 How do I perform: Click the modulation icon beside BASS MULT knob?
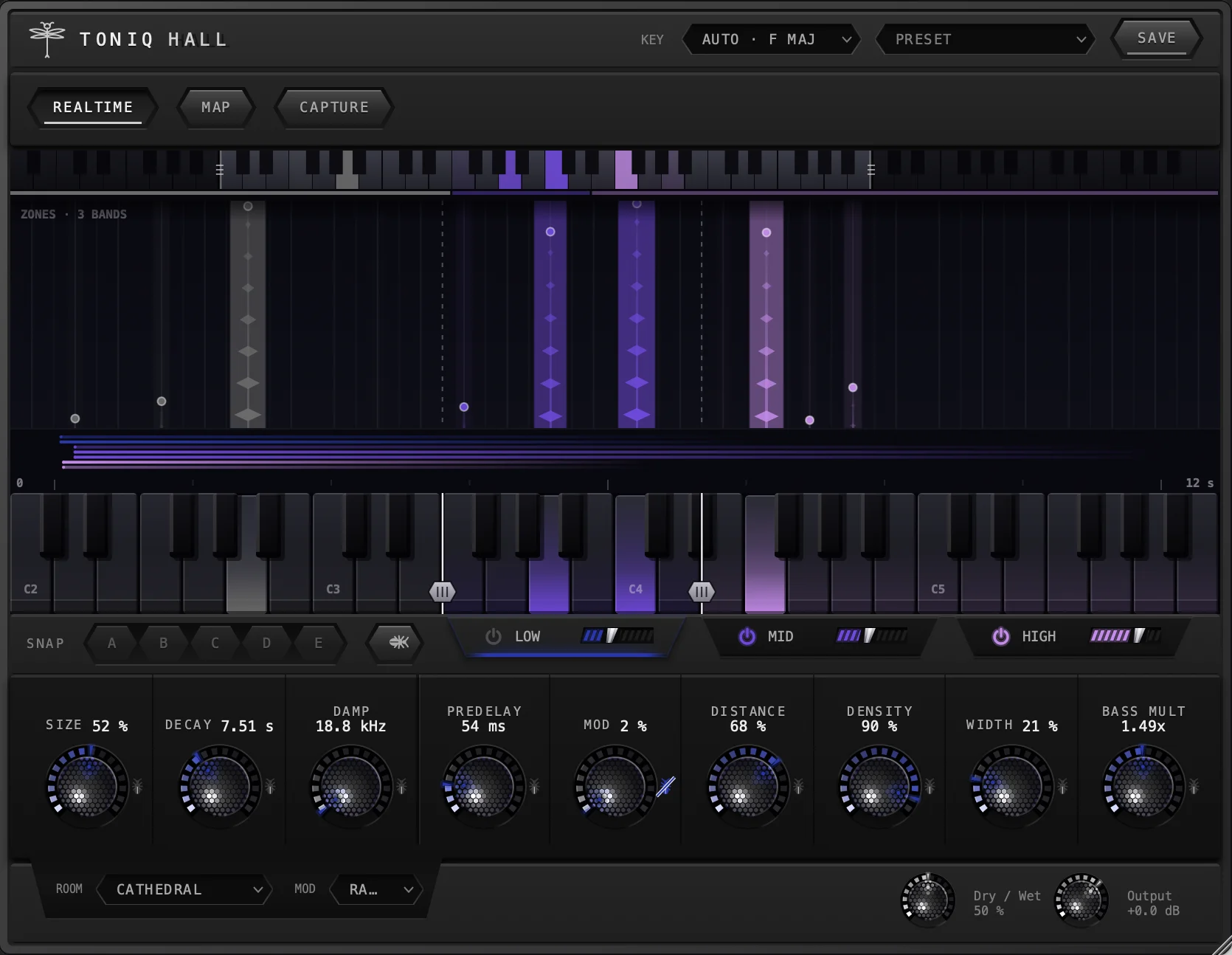click(1194, 787)
